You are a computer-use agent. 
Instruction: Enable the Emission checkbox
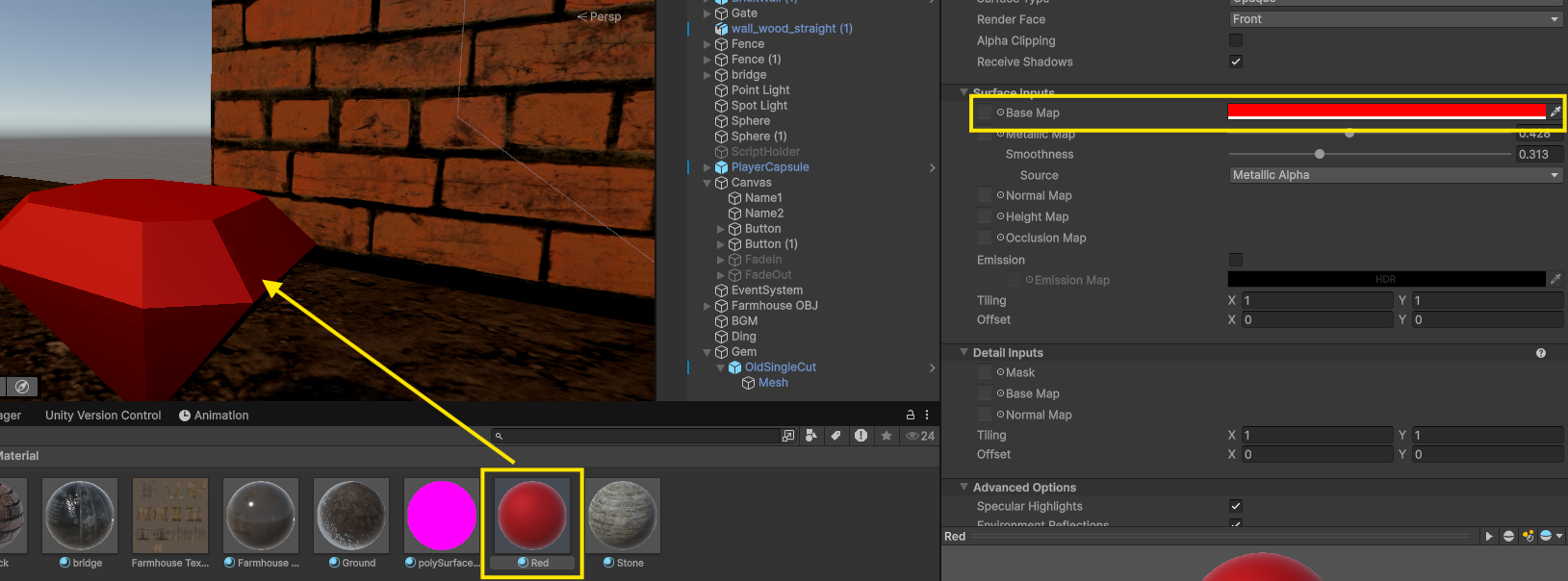(1236, 260)
